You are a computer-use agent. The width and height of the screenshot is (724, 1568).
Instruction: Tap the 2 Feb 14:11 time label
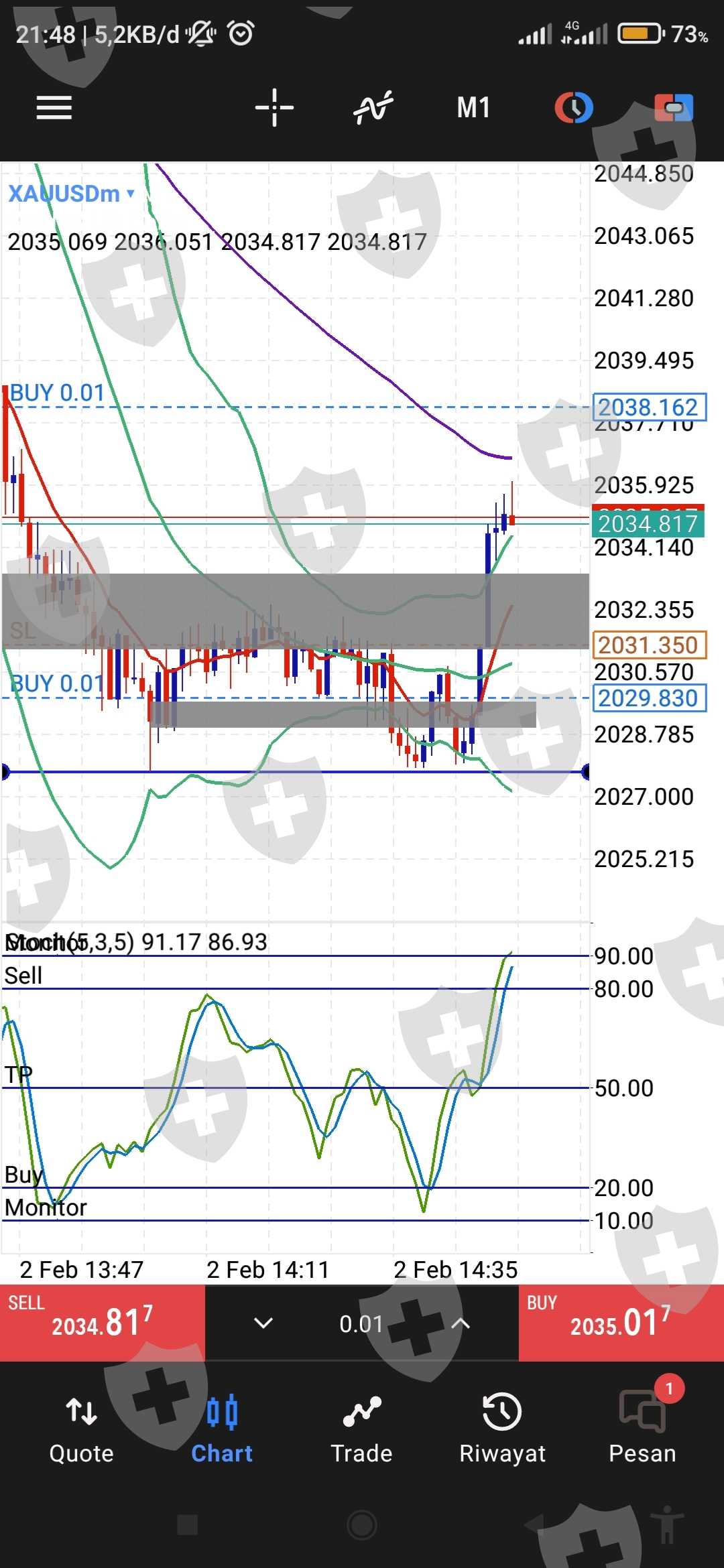268,1269
